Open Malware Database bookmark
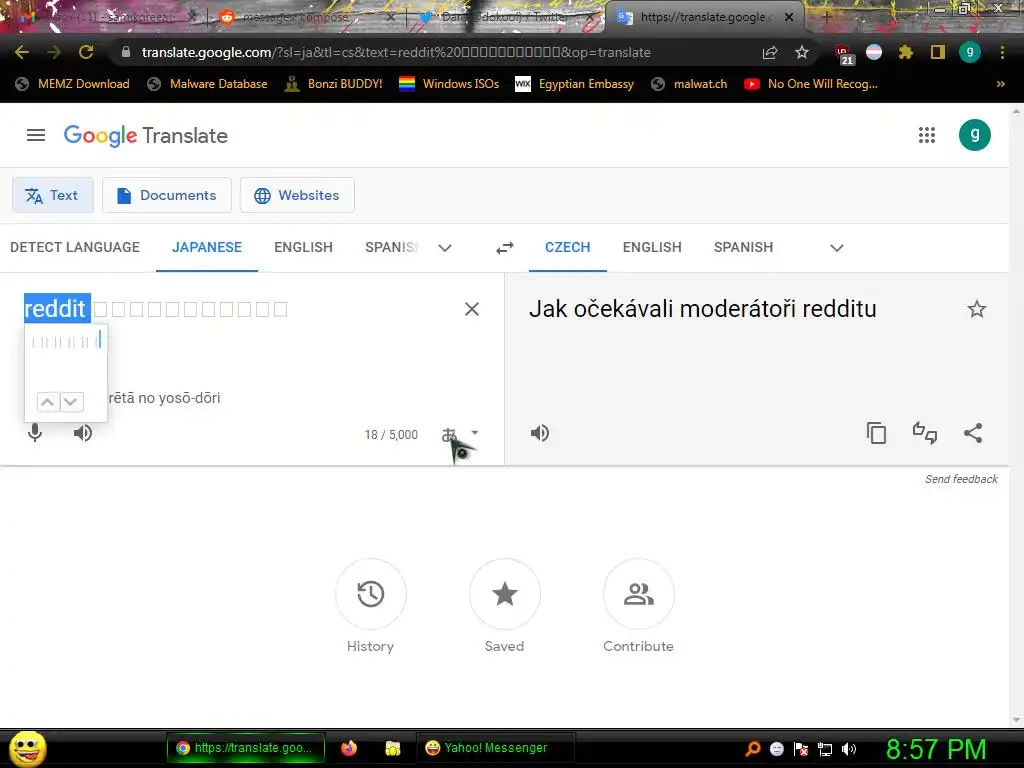The width and height of the screenshot is (1024, 768). [x=208, y=84]
